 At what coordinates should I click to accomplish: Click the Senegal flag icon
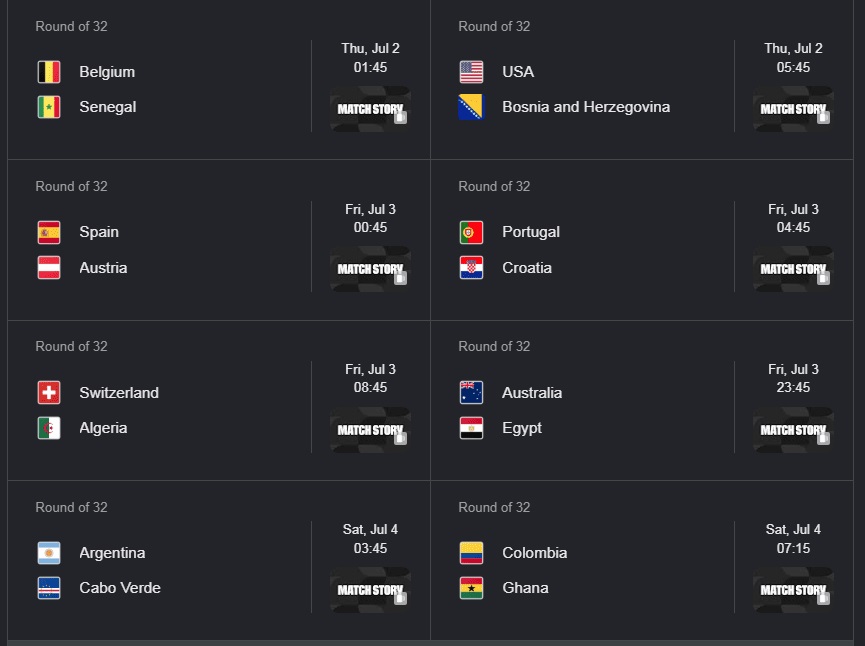coord(49,107)
